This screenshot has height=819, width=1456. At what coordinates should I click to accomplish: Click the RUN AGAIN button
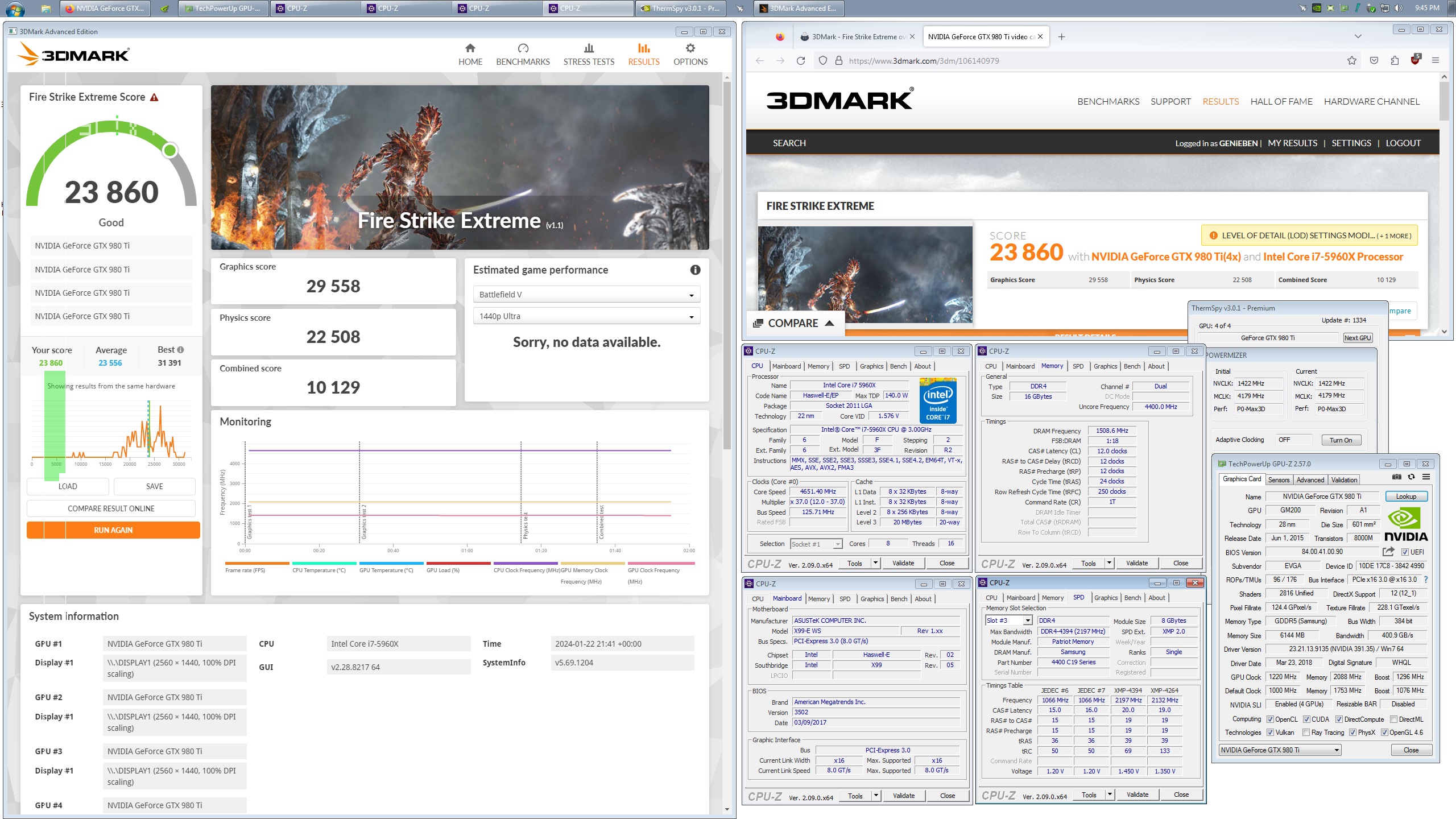pos(113,530)
